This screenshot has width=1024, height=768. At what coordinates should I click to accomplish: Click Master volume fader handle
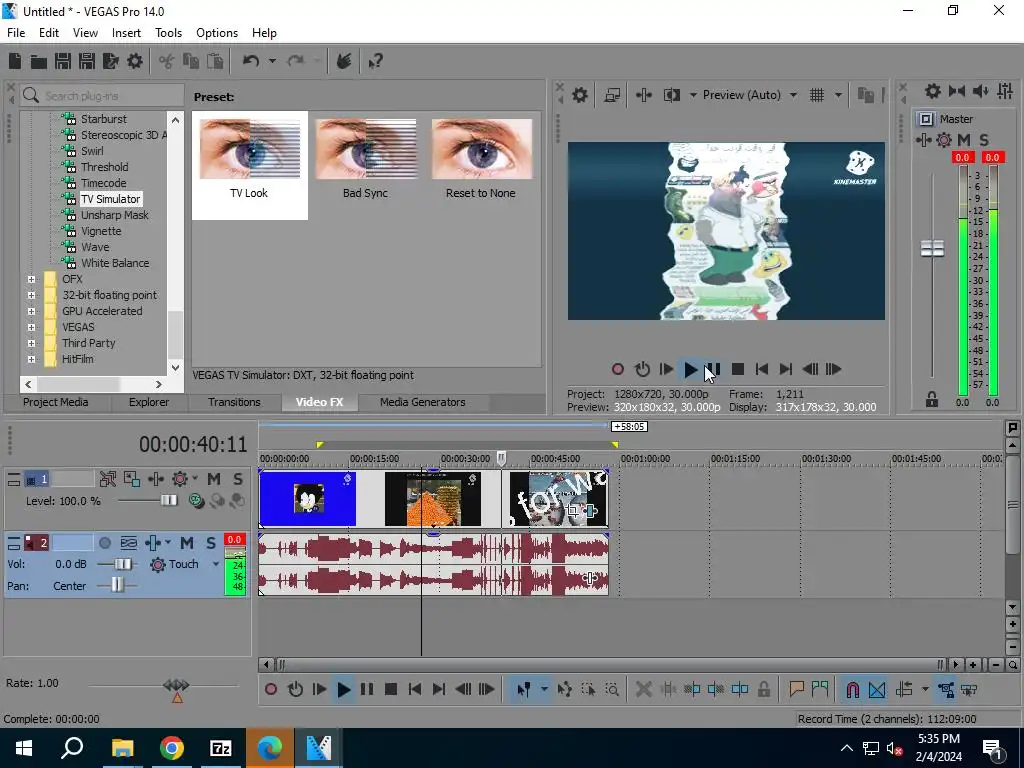tap(932, 249)
